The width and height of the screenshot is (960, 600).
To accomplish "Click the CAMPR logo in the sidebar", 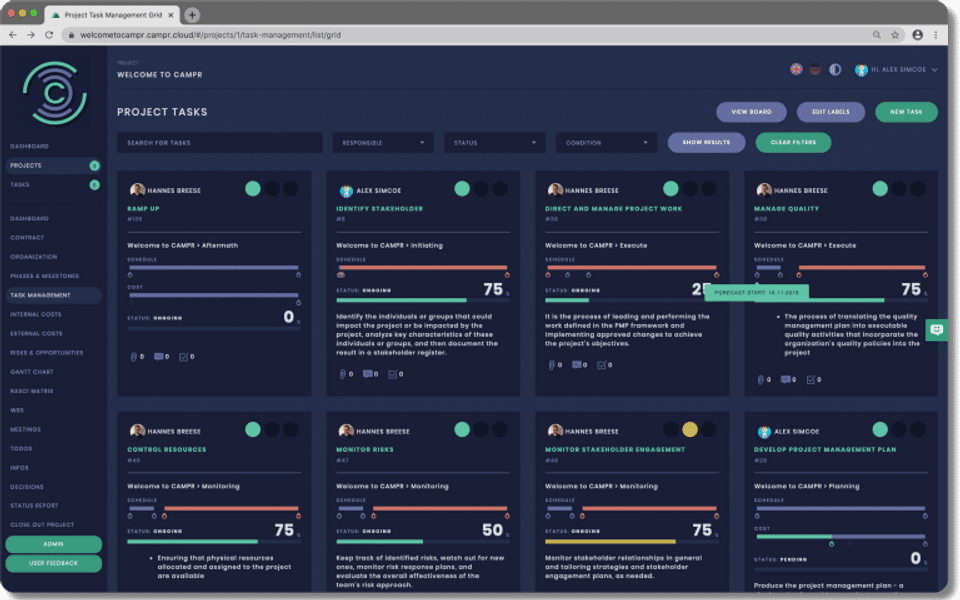I will coord(54,93).
